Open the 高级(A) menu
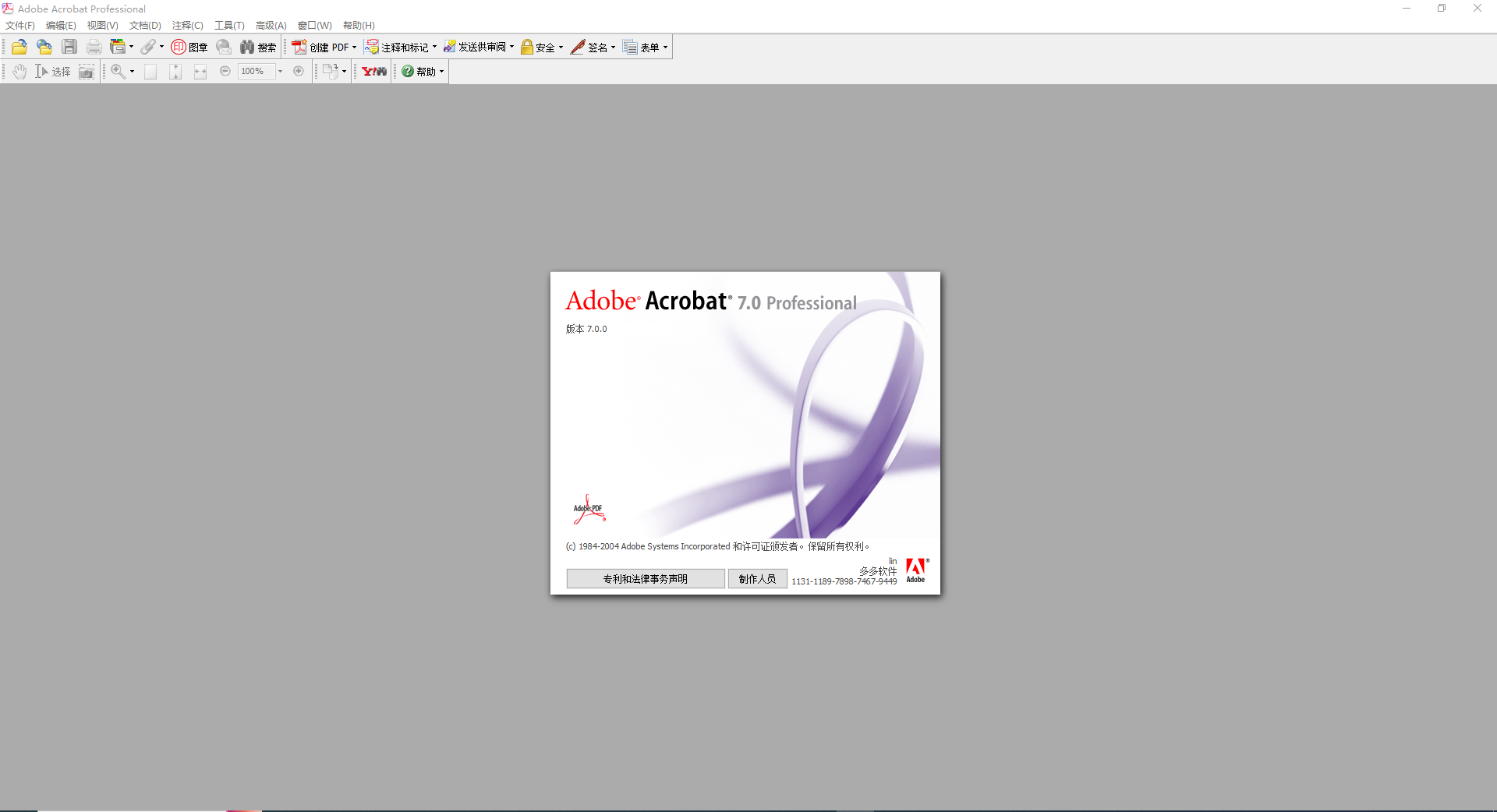 point(271,26)
